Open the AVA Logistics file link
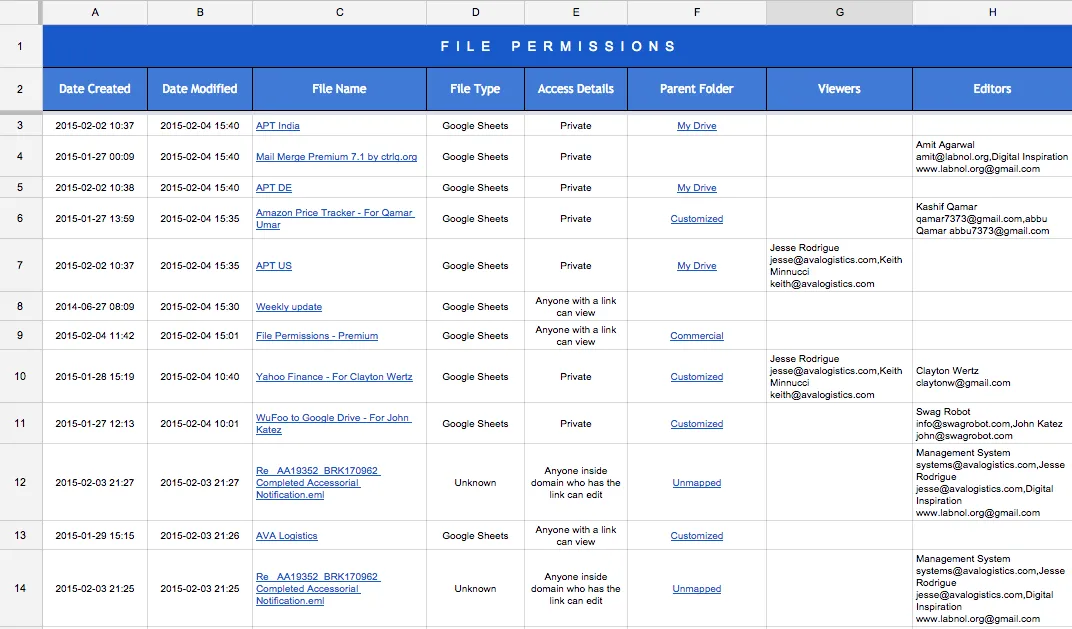The height and width of the screenshot is (629, 1072). (x=288, y=535)
